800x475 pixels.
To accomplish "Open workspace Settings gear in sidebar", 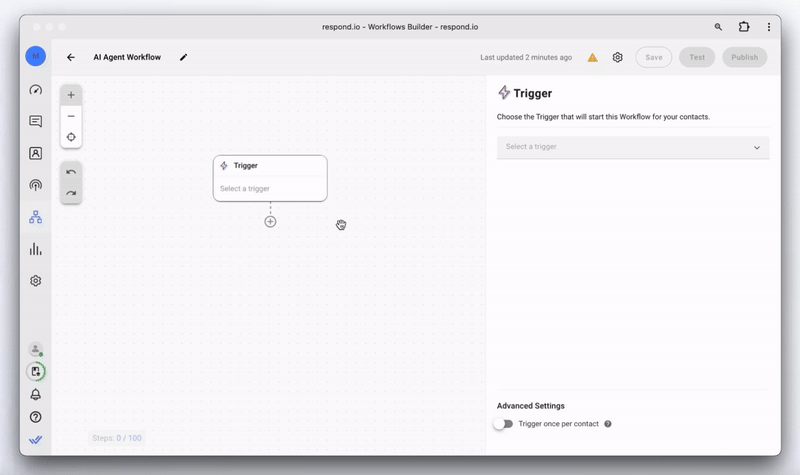I will [36, 281].
